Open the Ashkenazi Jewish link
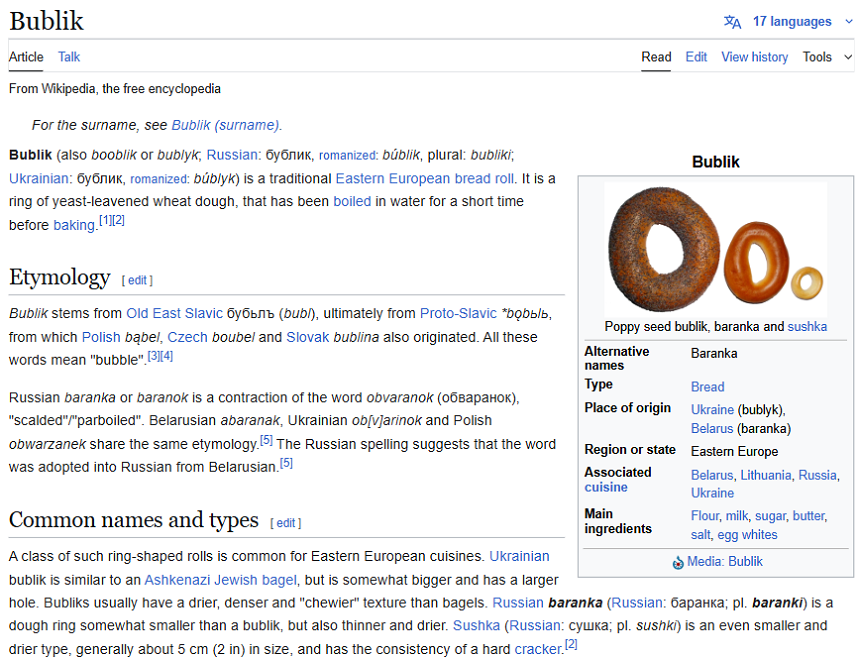The width and height of the screenshot is (858, 660). pos(200,580)
